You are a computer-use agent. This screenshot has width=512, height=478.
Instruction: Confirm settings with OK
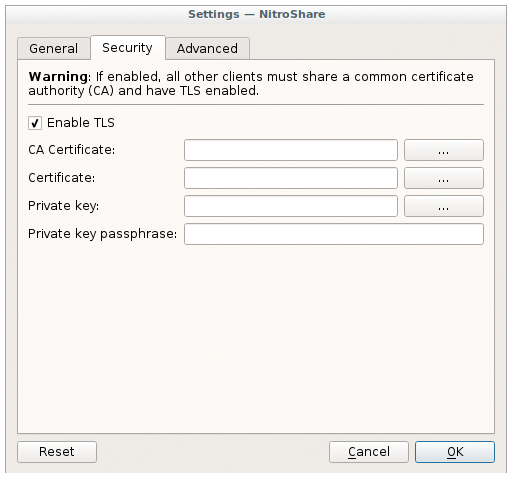click(x=455, y=452)
